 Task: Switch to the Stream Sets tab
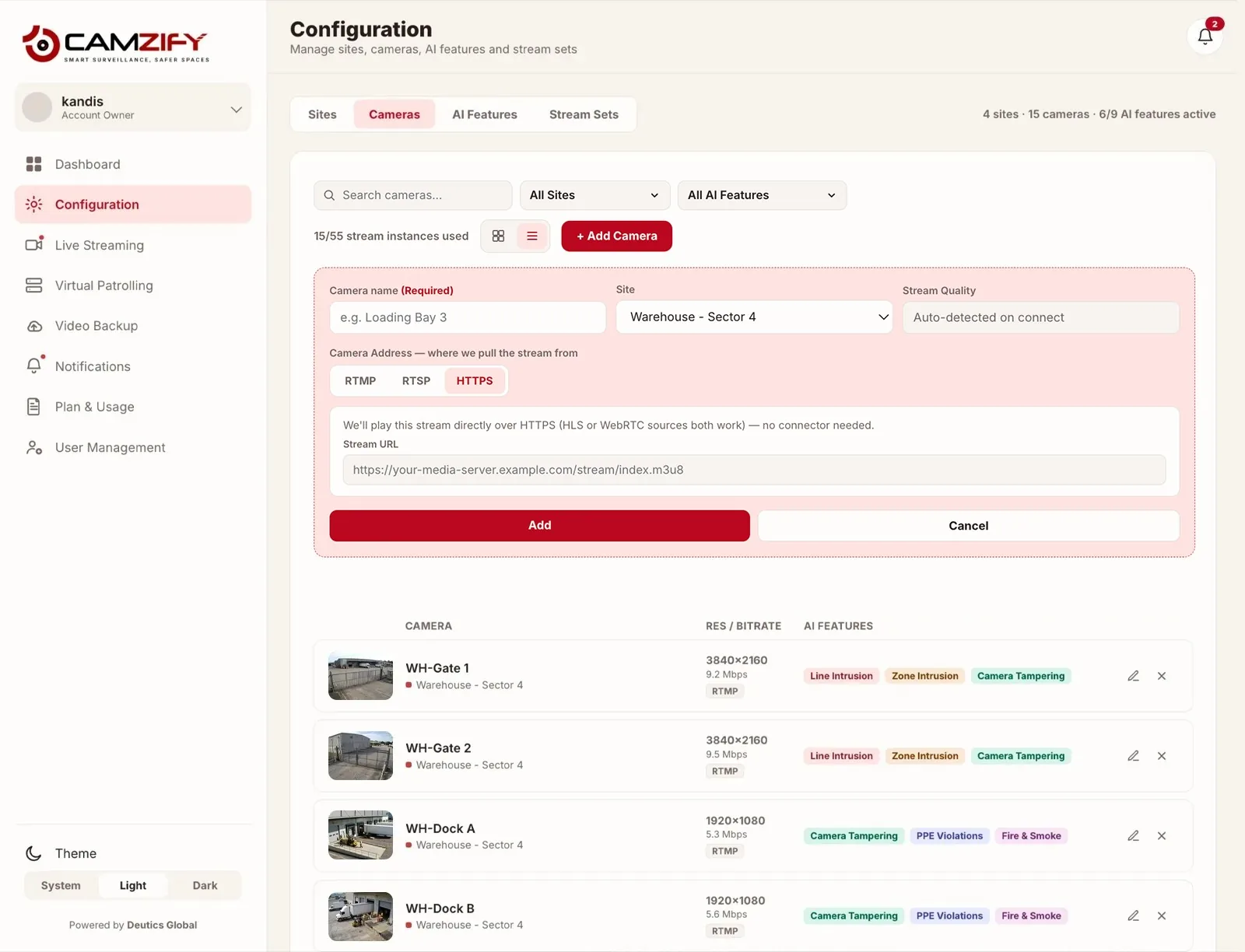(x=584, y=114)
